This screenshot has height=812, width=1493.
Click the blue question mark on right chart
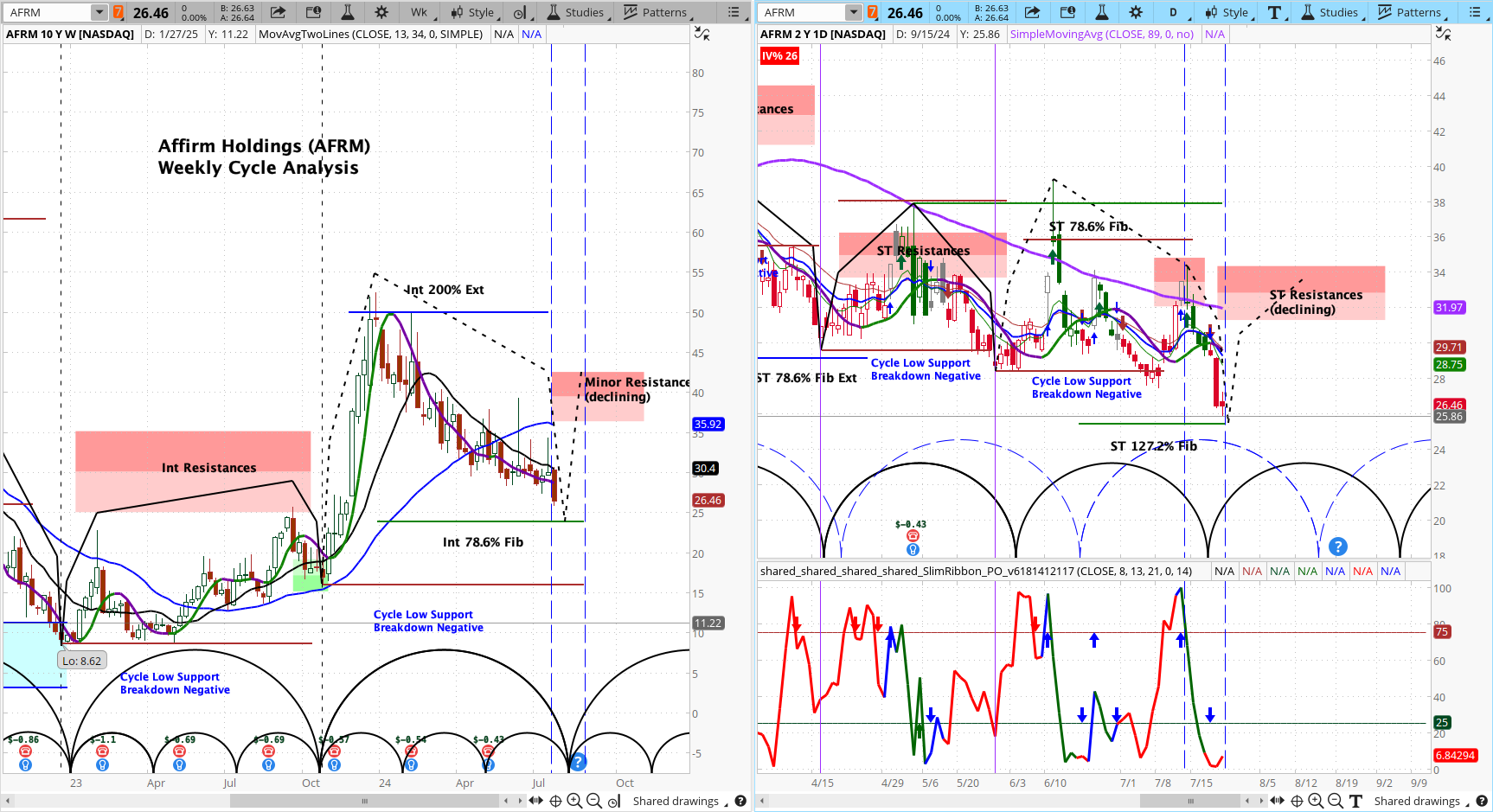pos(1337,547)
